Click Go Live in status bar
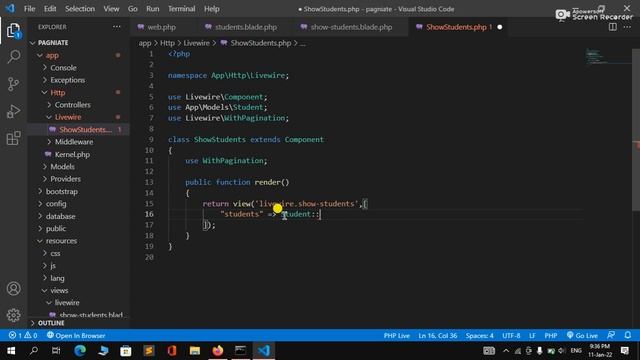Viewport: 640px width, 360px height. coord(582,336)
